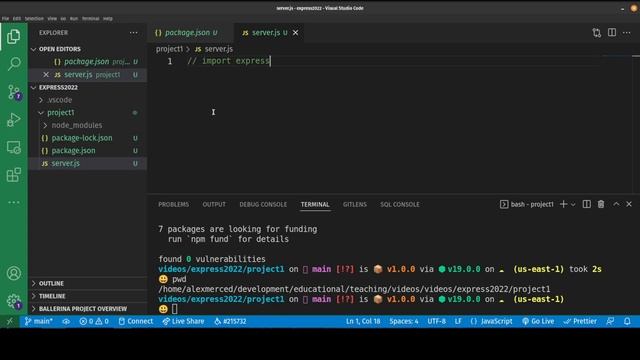This screenshot has height=360, width=640.
Task: Click Prettier status bar item
Action: [x=580, y=322]
